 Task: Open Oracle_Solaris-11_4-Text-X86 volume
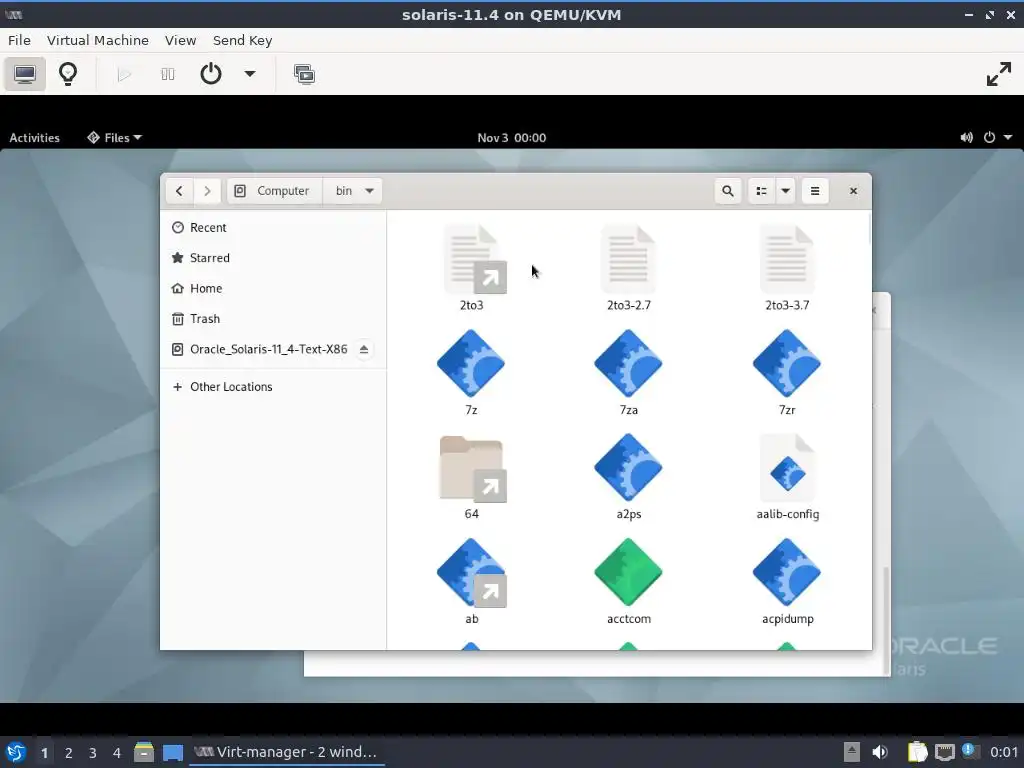(268, 349)
